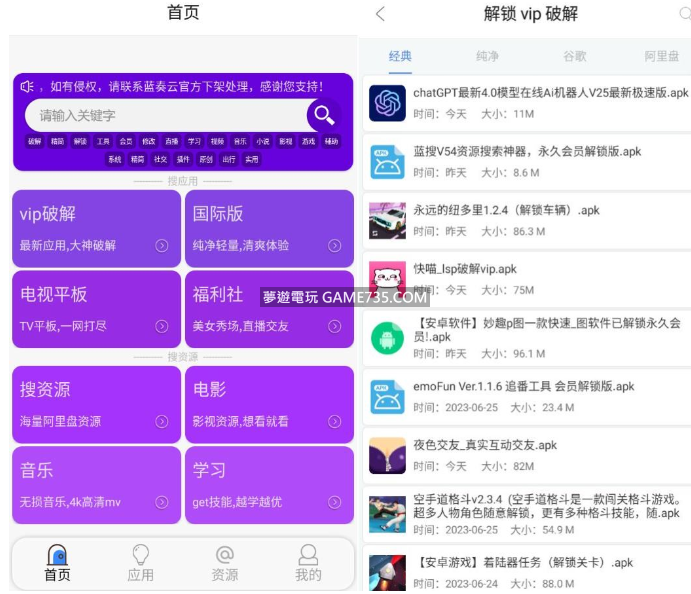The height and width of the screenshot is (594, 691).
Task: Open the 学习 category card title
Action: click(x=209, y=470)
